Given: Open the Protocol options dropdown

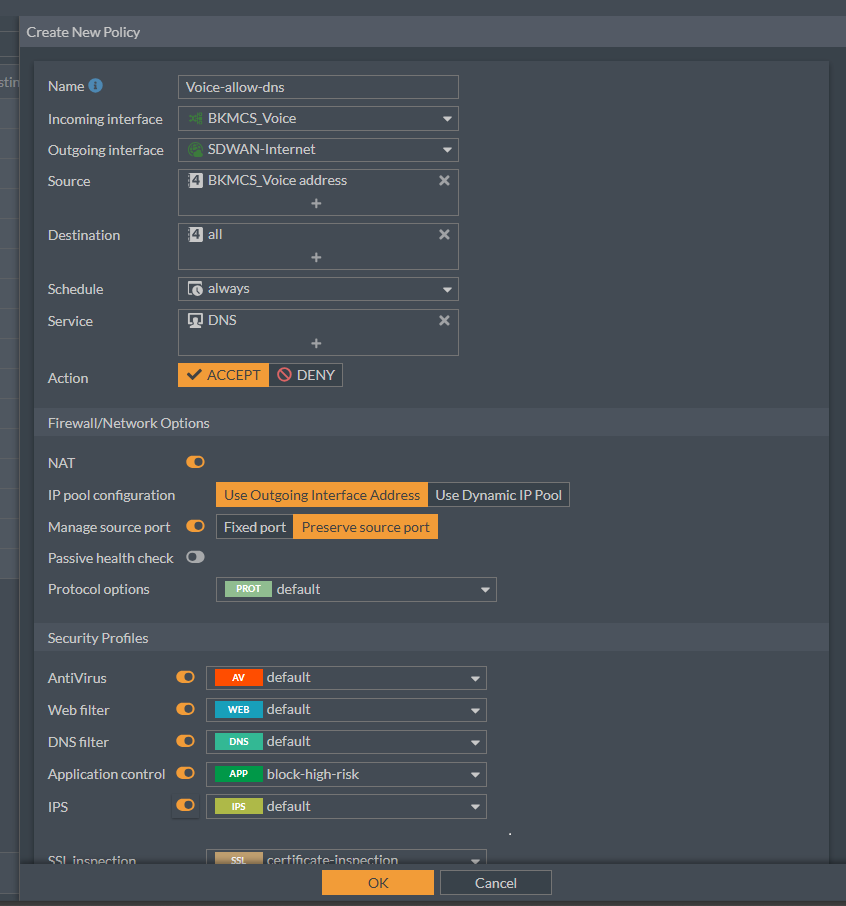Looking at the screenshot, I should 356,589.
